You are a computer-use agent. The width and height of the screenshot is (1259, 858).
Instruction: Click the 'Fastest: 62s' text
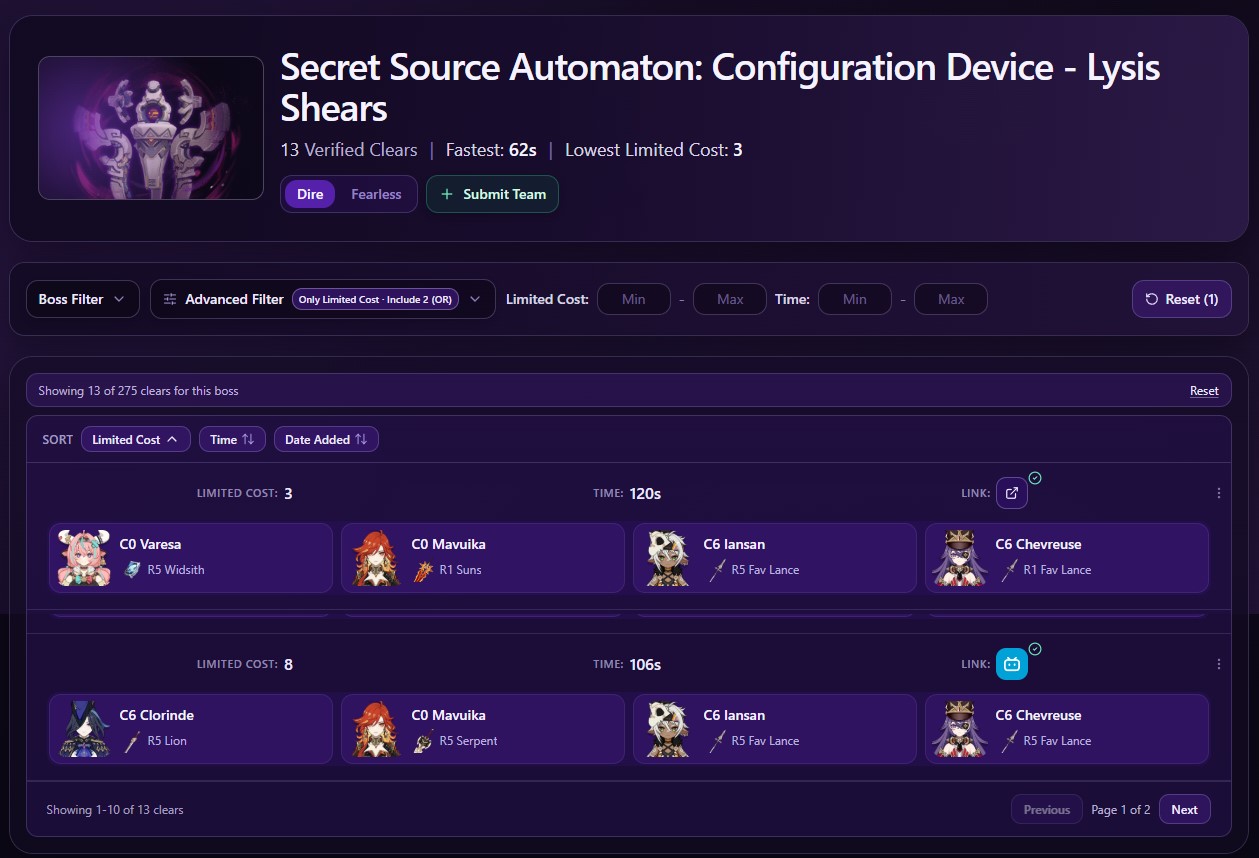pos(491,150)
